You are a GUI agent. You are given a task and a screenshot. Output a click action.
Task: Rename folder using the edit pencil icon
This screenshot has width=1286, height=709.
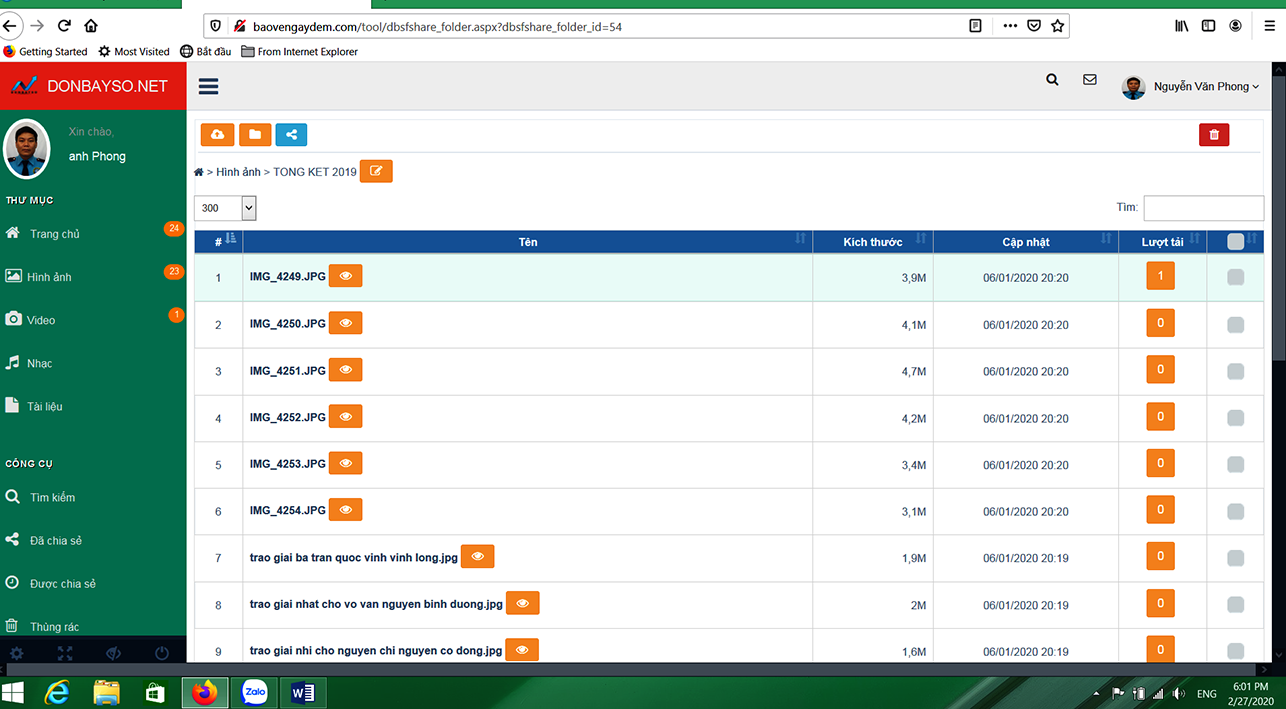click(x=376, y=170)
